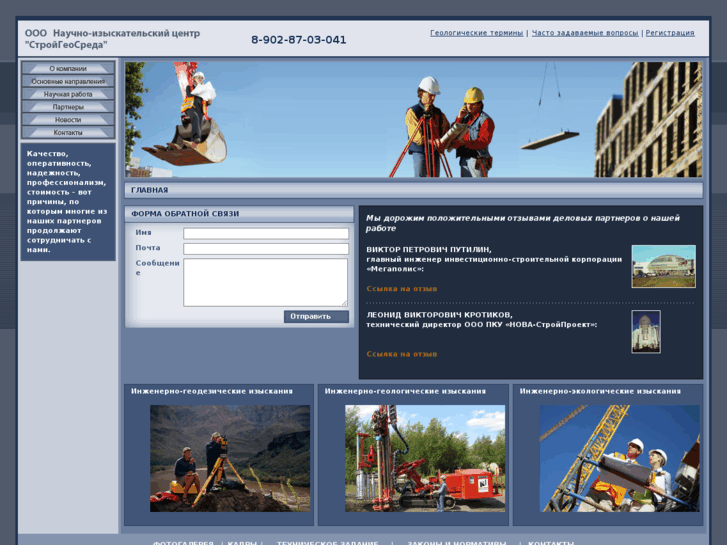The height and width of the screenshot is (545, 727).
Task: Select "Основные направления" in the sidebar menu
Action: click(68, 81)
